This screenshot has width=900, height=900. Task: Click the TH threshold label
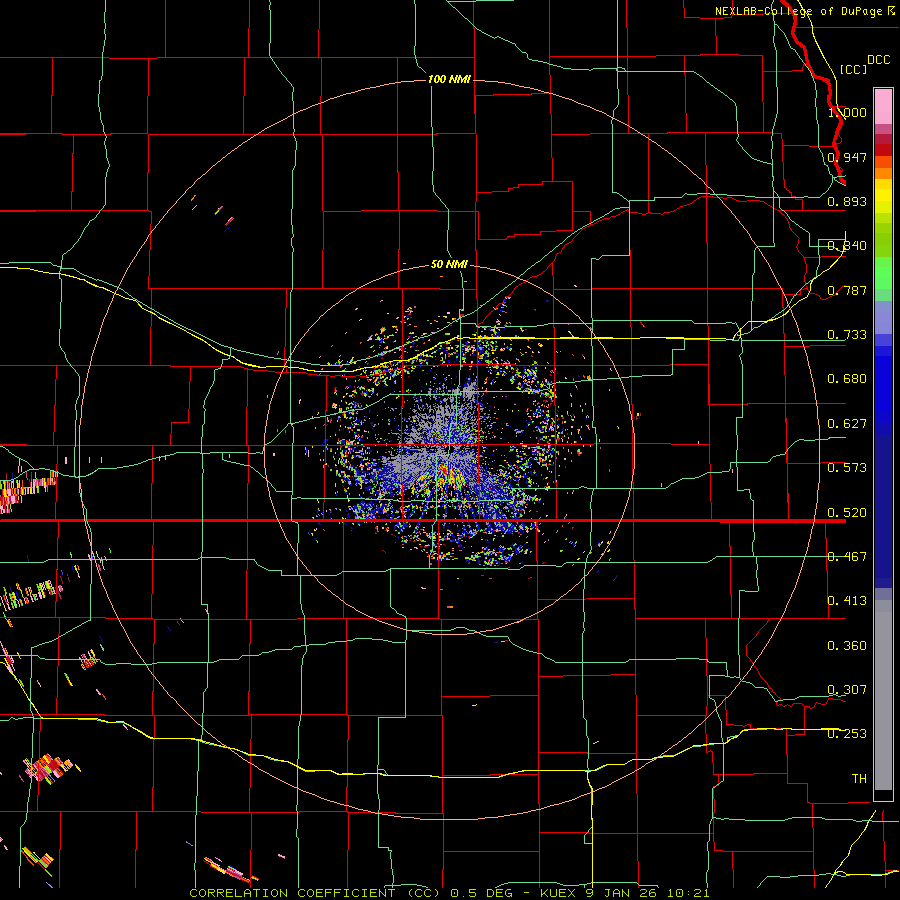coord(859,779)
